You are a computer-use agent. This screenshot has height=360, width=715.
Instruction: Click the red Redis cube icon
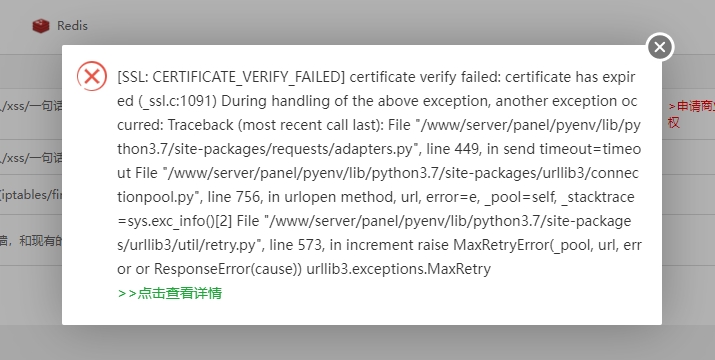click(x=41, y=26)
